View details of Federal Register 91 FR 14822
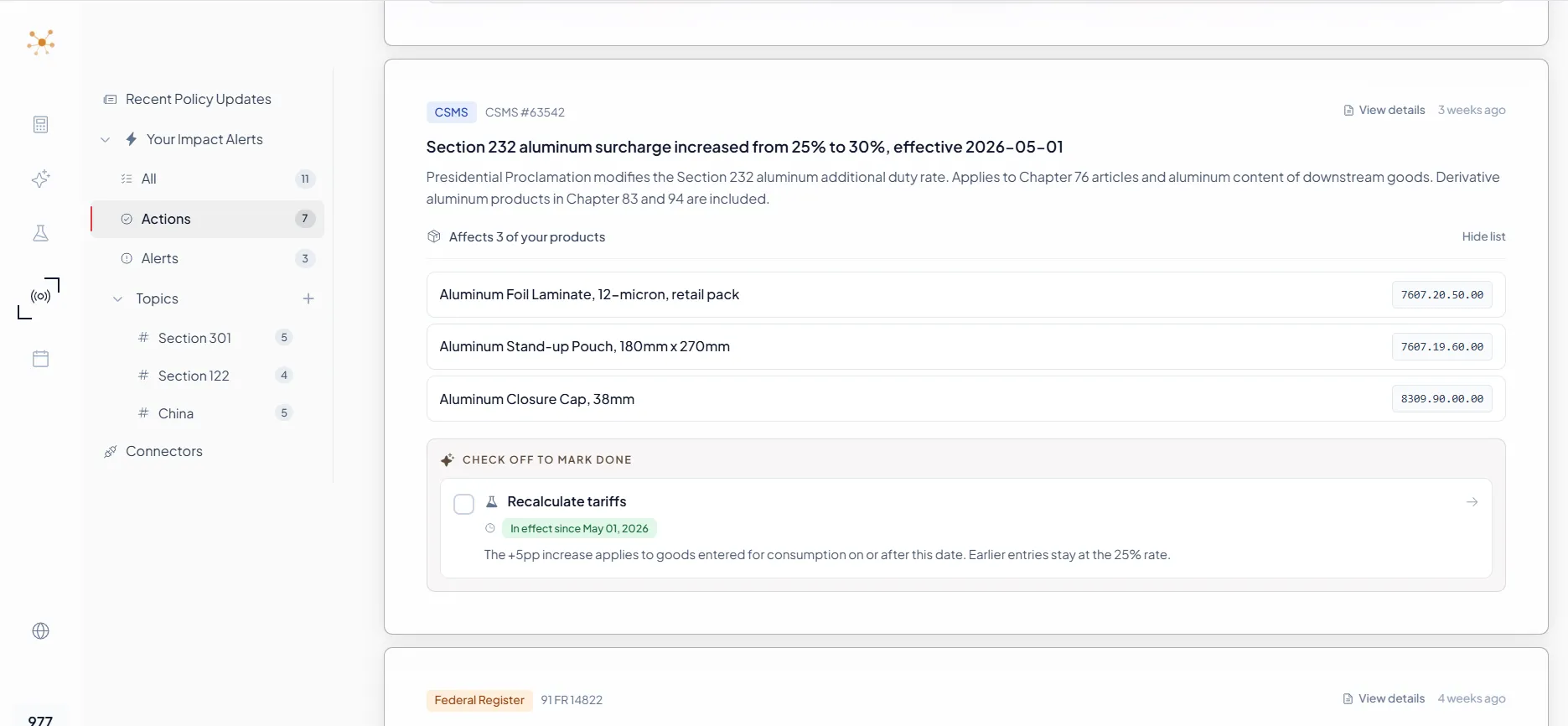The image size is (1568, 726). pos(1384,698)
